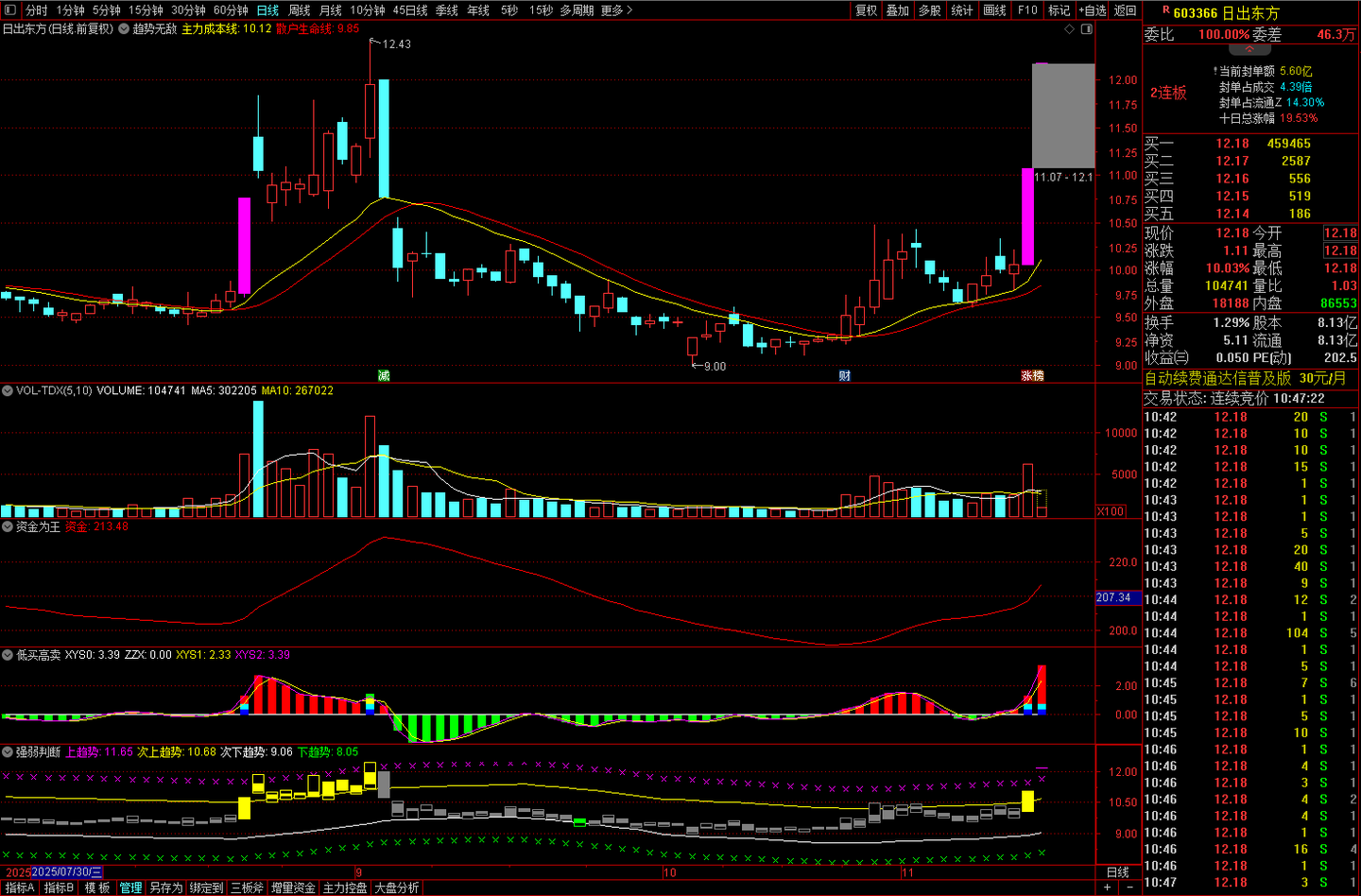The width and height of the screenshot is (1361, 896).
Task: Click the 减 marker below the price chart
Action: click(x=384, y=375)
